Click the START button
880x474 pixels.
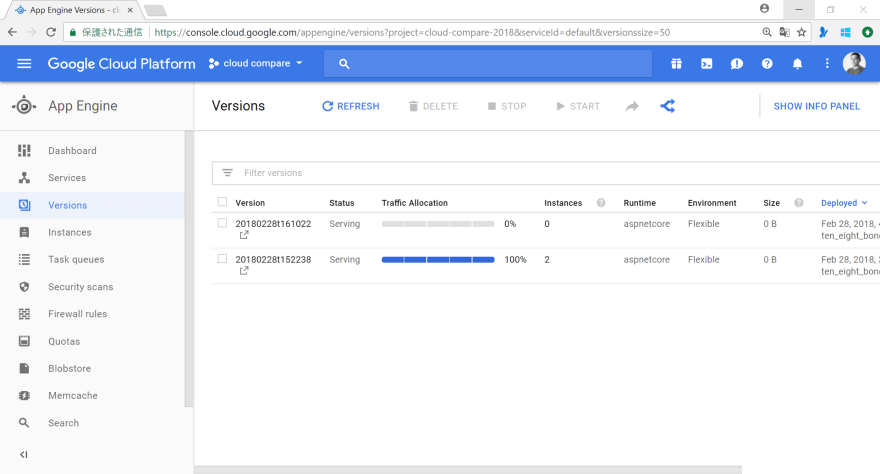tap(578, 106)
